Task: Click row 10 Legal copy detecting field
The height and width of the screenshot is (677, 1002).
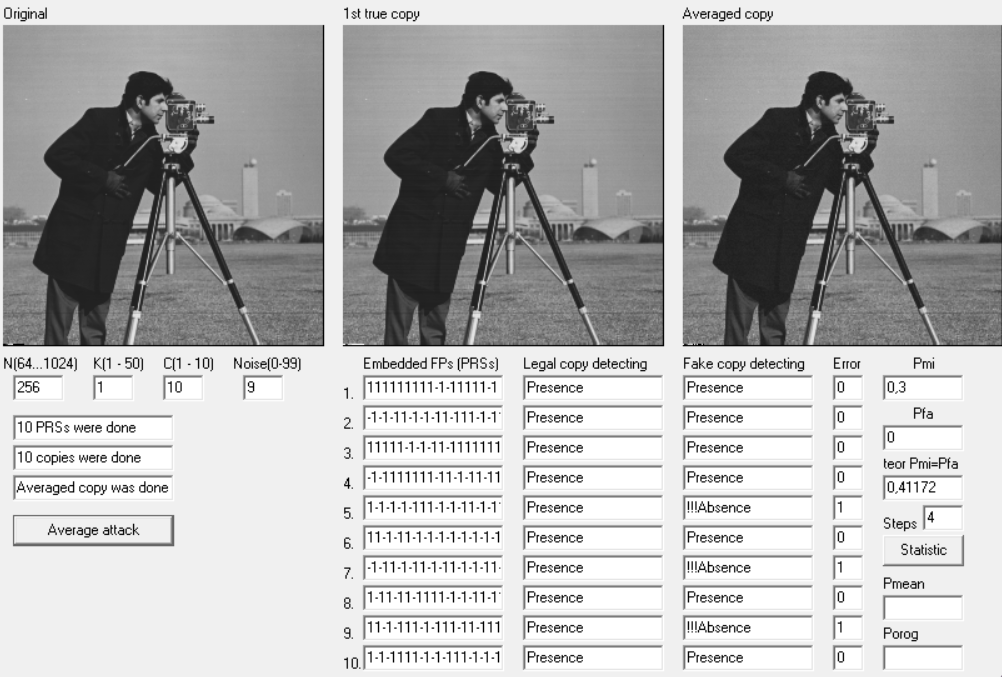Action: [592, 657]
